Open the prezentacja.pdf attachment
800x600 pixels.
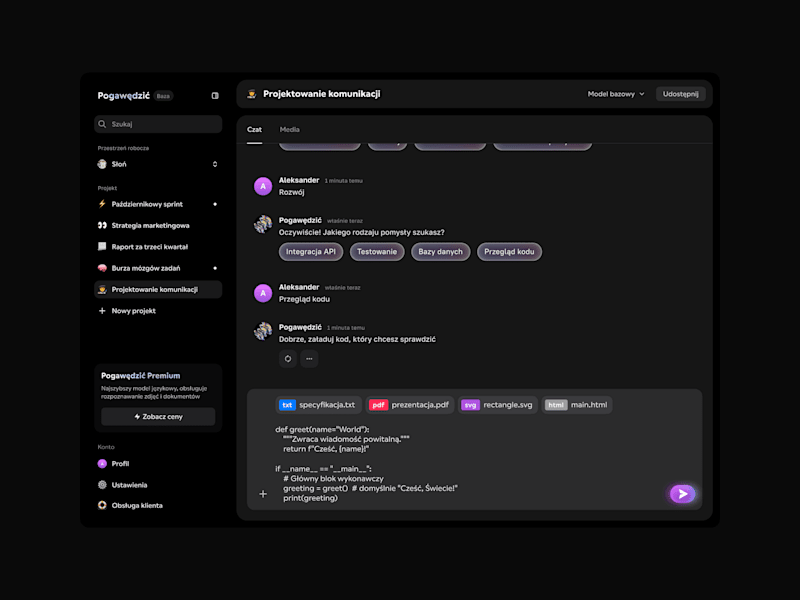tap(410, 405)
